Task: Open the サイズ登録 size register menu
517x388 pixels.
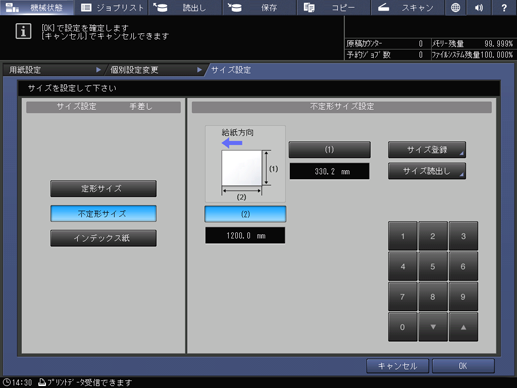Action: click(427, 150)
